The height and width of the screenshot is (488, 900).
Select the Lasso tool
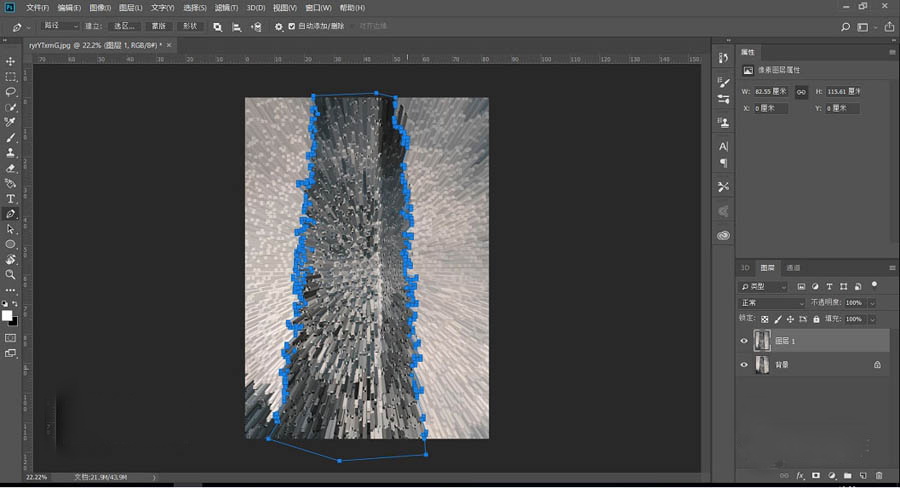pyautogui.click(x=11, y=92)
